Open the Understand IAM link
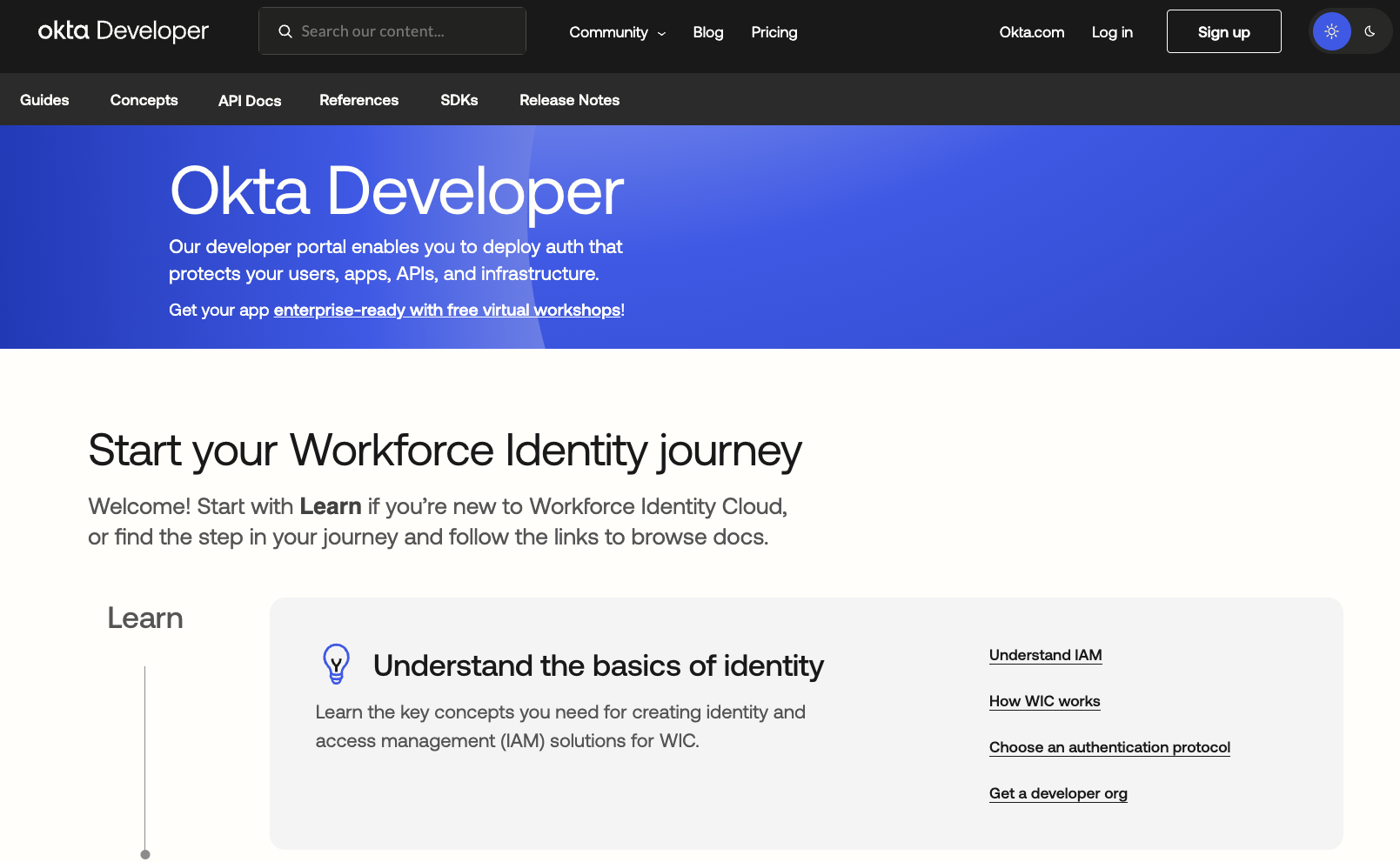The width and height of the screenshot is (1400, 862). point(1045,655)
